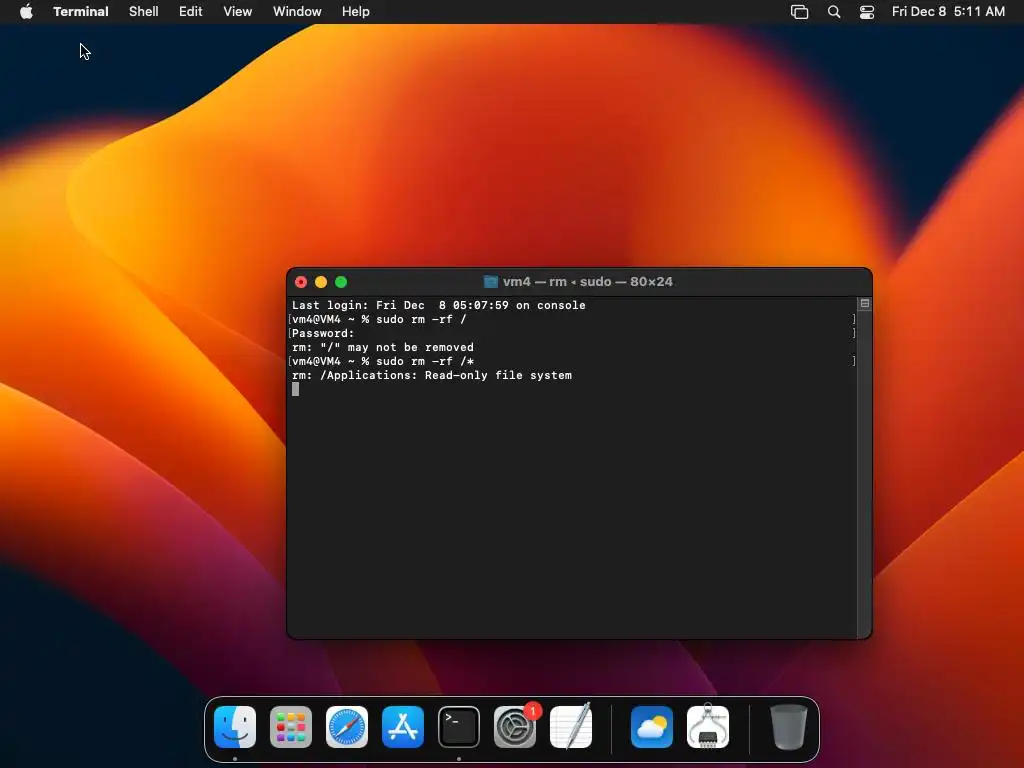1024x768 pixels.
Task: Launch Safari from the Dock
Action: pos(347,727)
